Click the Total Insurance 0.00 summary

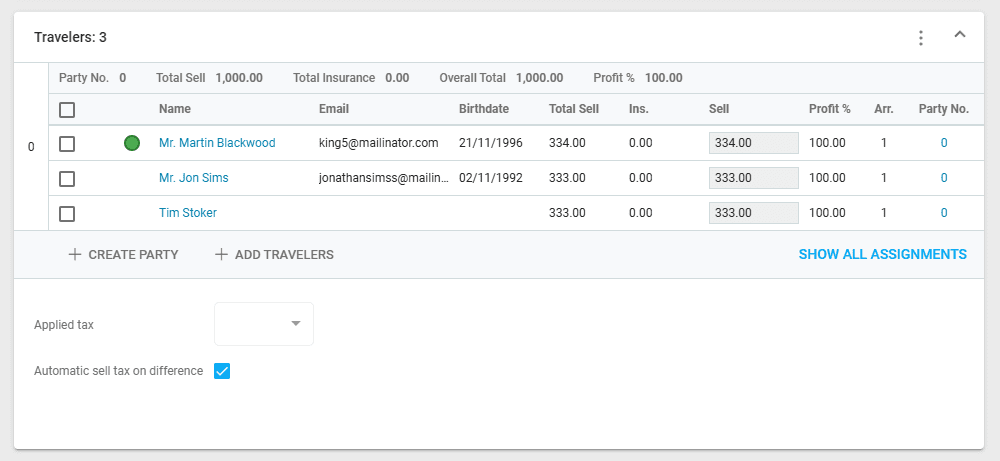click(351, 78)
